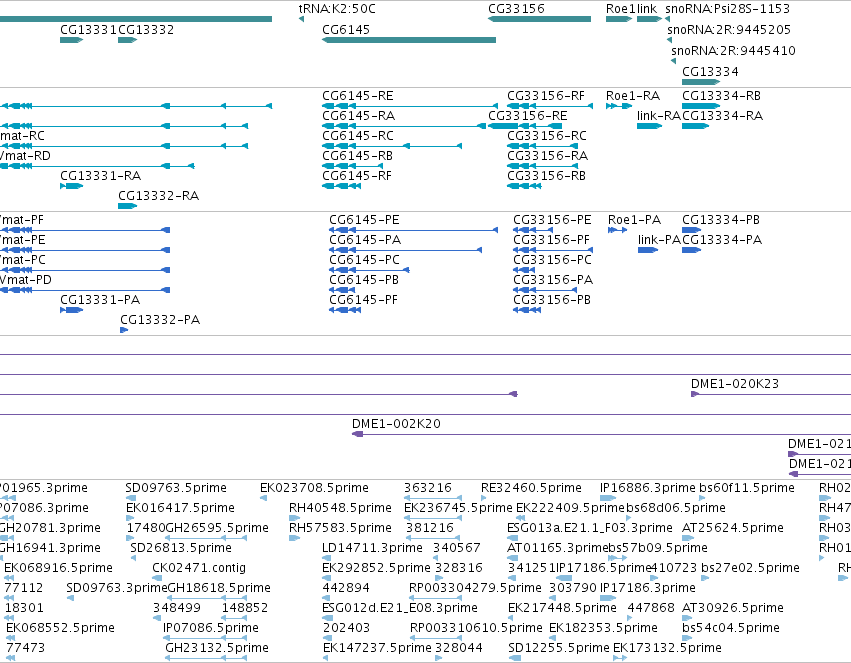This screenshot has width=851, height=663.
Task: Click the snoRNA:Psi28S-1153 gene label
Action: pos(728,9)
